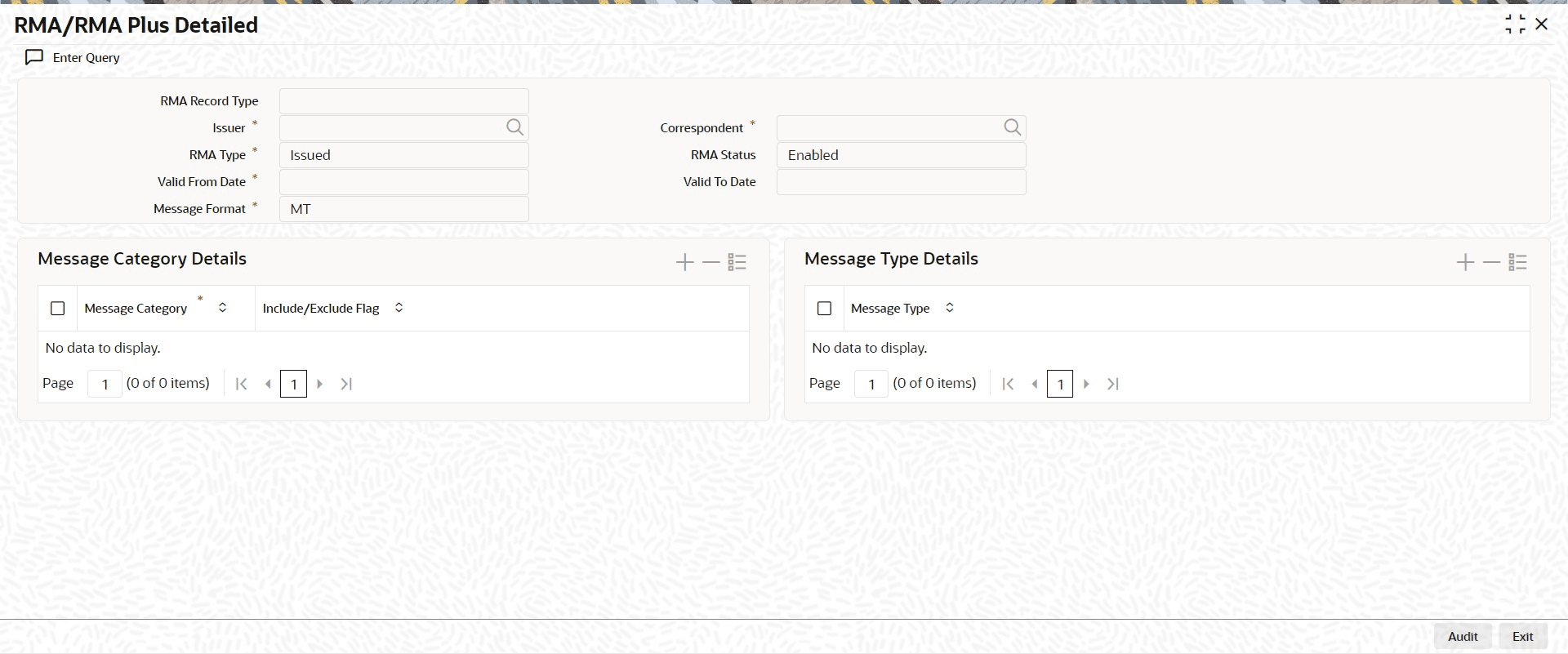The width and height of the screenshot is (1568, 654).
Task: Add row to Message Category Details
Action: [x=684, y=262]
